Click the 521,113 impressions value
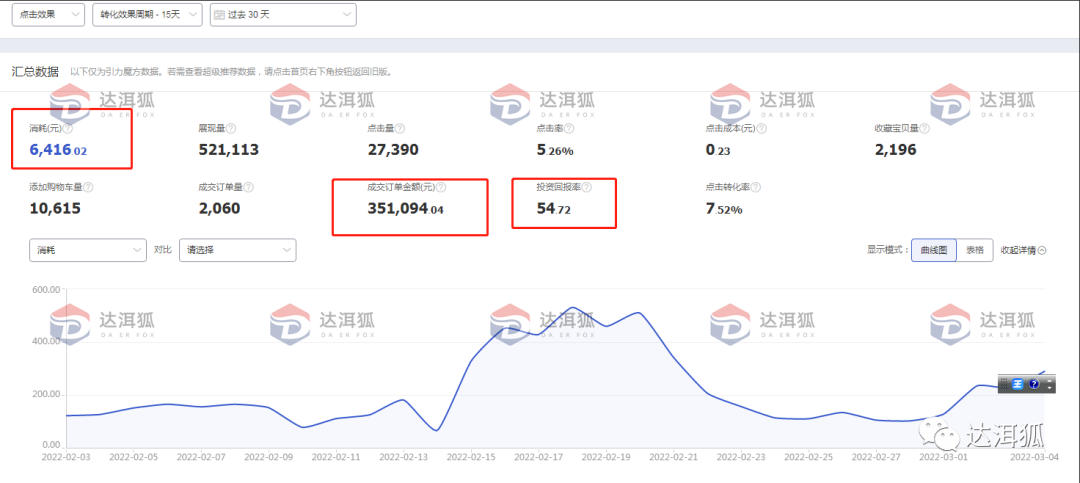Viewport: 1080px width, 483px height. click(x=228, y=150)
